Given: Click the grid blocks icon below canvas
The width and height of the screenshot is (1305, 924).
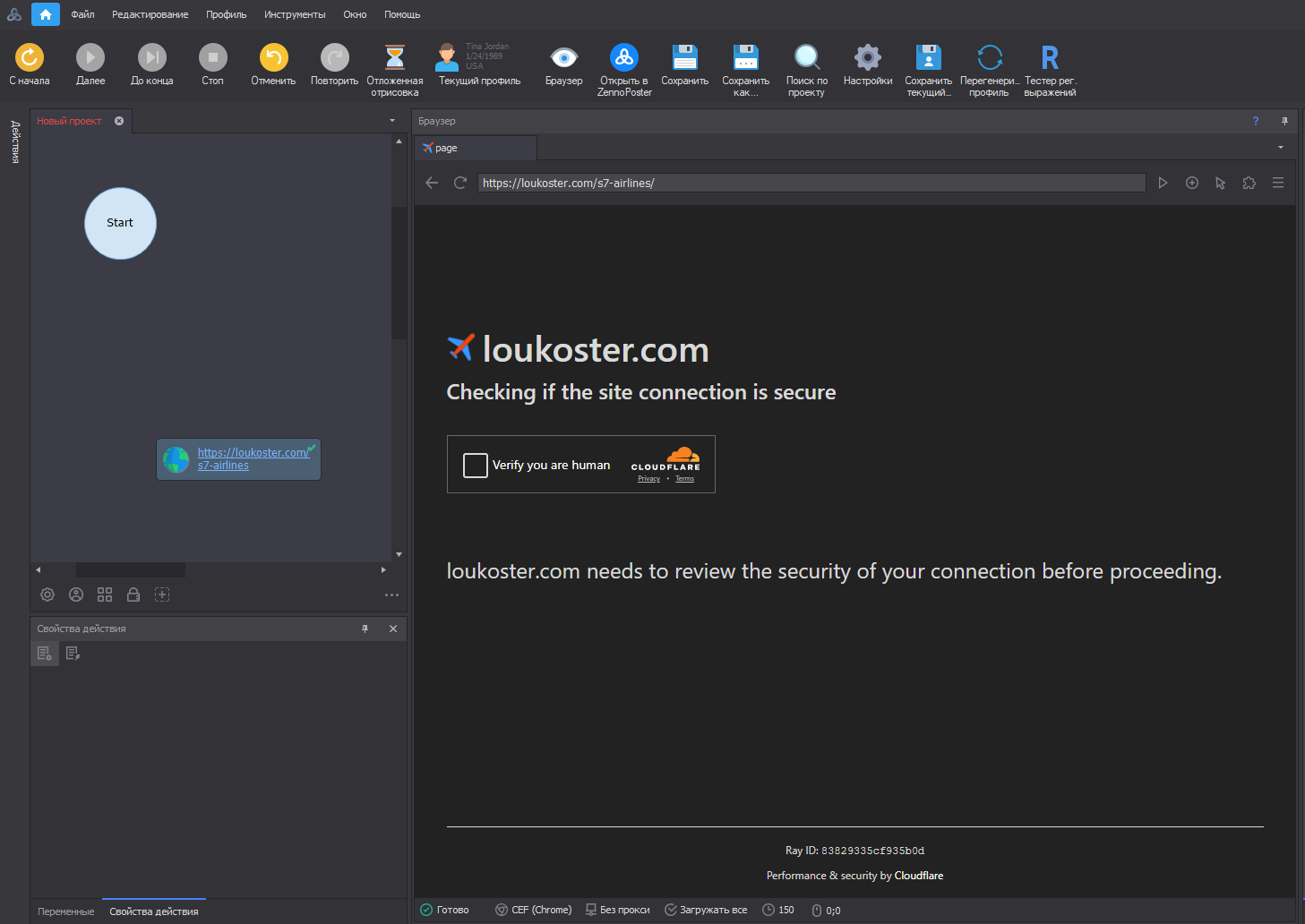Looking at the screenshot, I should (x=105, y=595).
